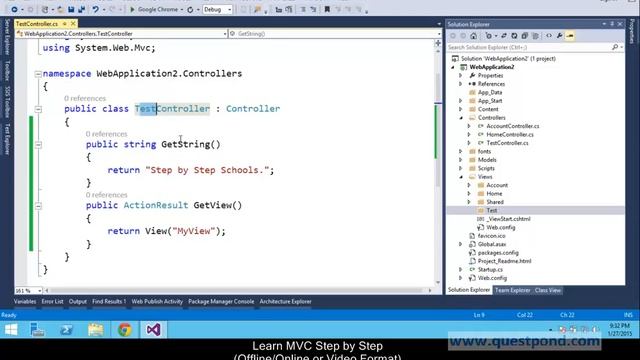640x360 pixels.
Task: Select HomeController.cs in Solution Explorer
Action: 510,135
